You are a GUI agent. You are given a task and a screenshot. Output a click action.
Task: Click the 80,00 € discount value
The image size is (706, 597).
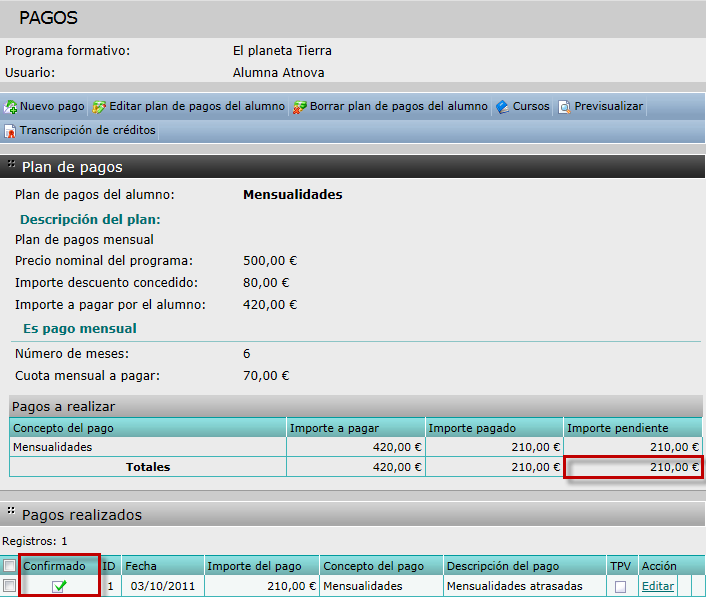[x=266, y=283]
